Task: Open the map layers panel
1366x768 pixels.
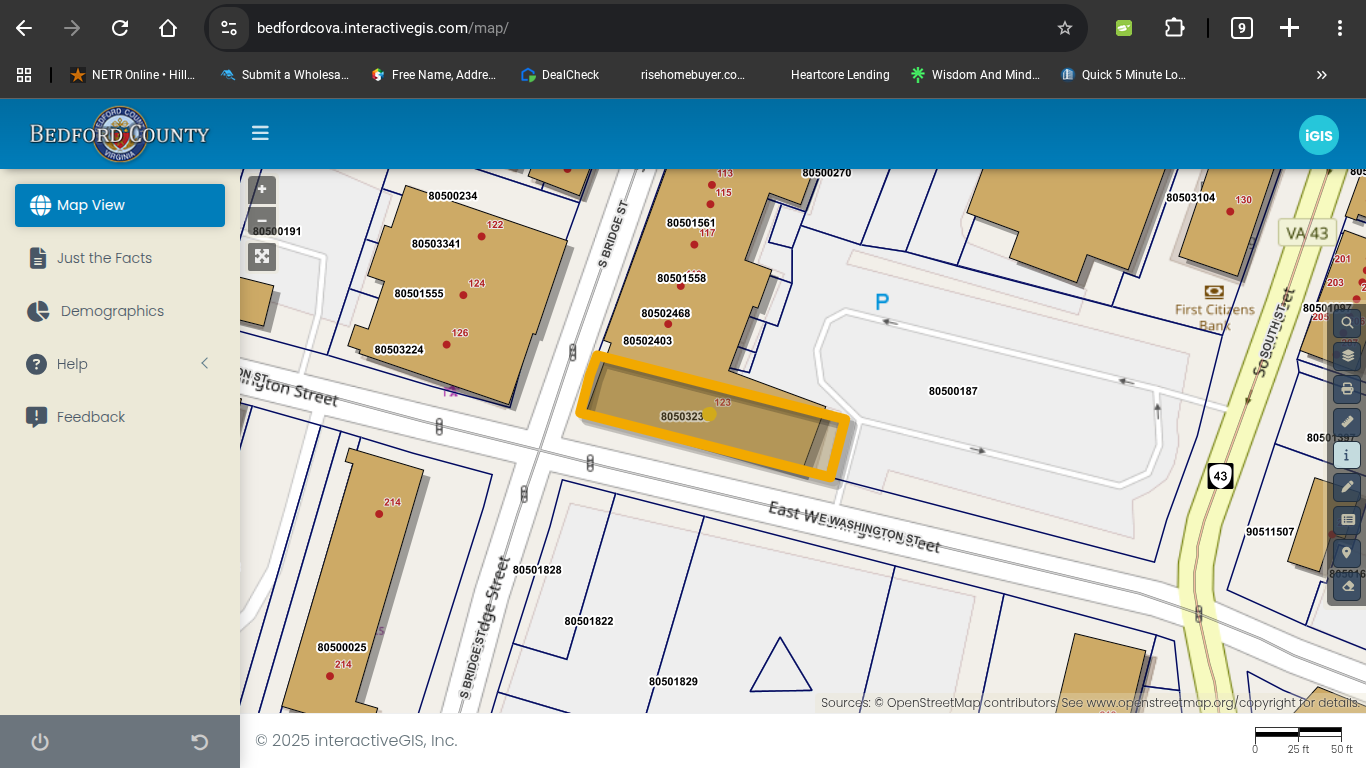Action: click(1347, 356)
